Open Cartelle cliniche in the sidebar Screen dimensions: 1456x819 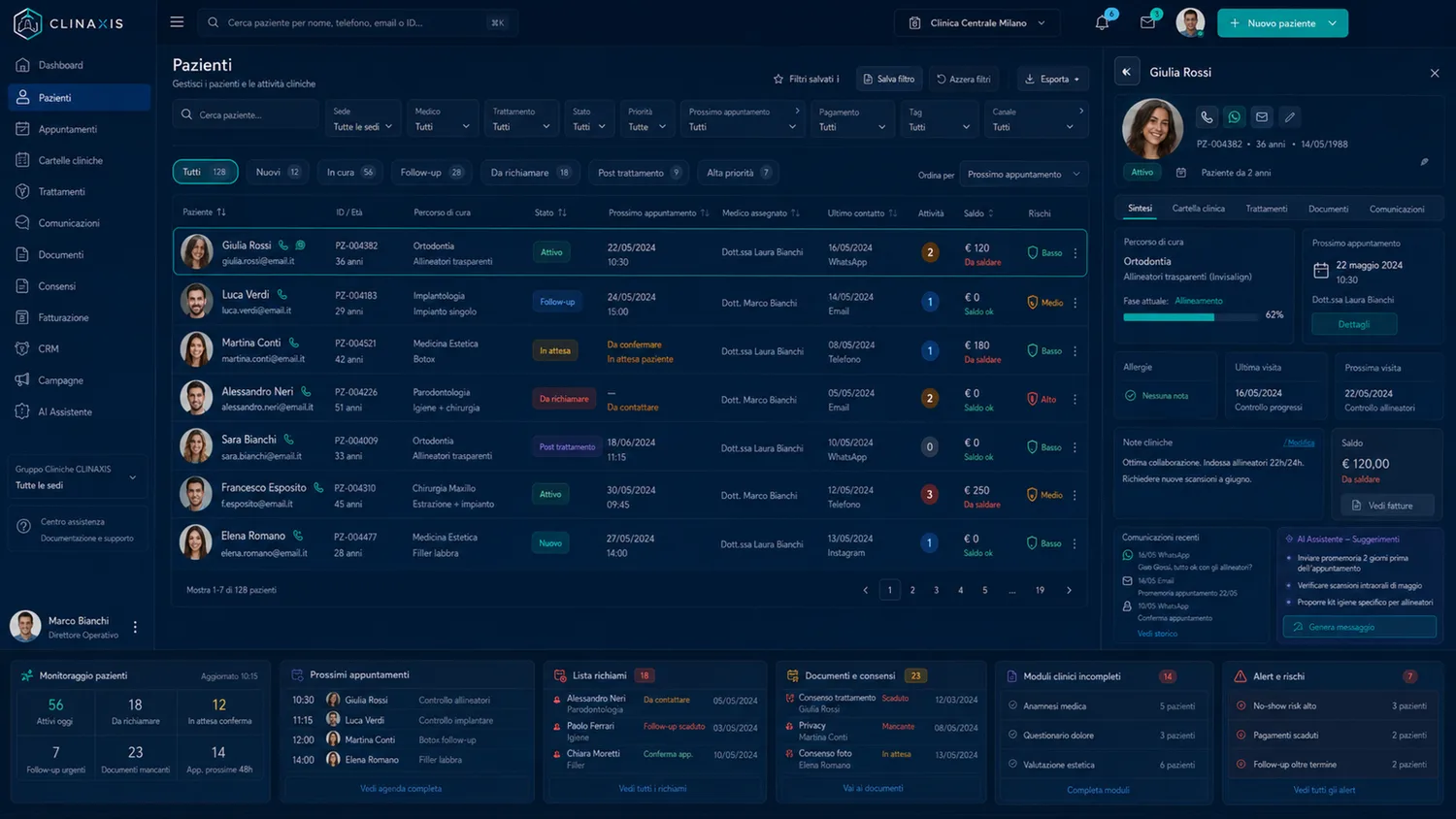(79, 160)
